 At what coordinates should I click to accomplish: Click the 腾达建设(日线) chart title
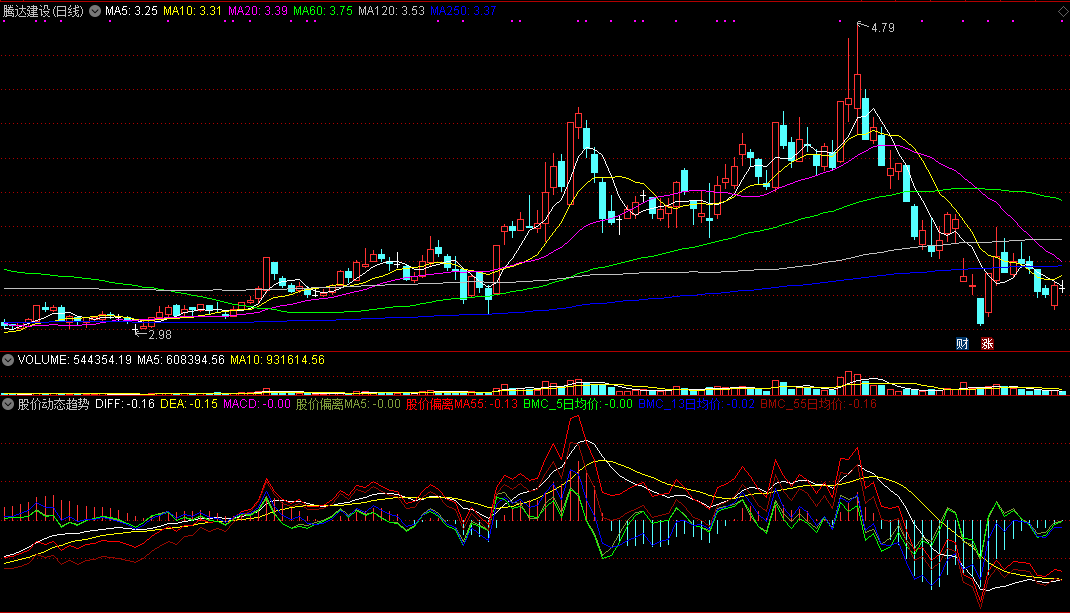[x=43, y=11]
